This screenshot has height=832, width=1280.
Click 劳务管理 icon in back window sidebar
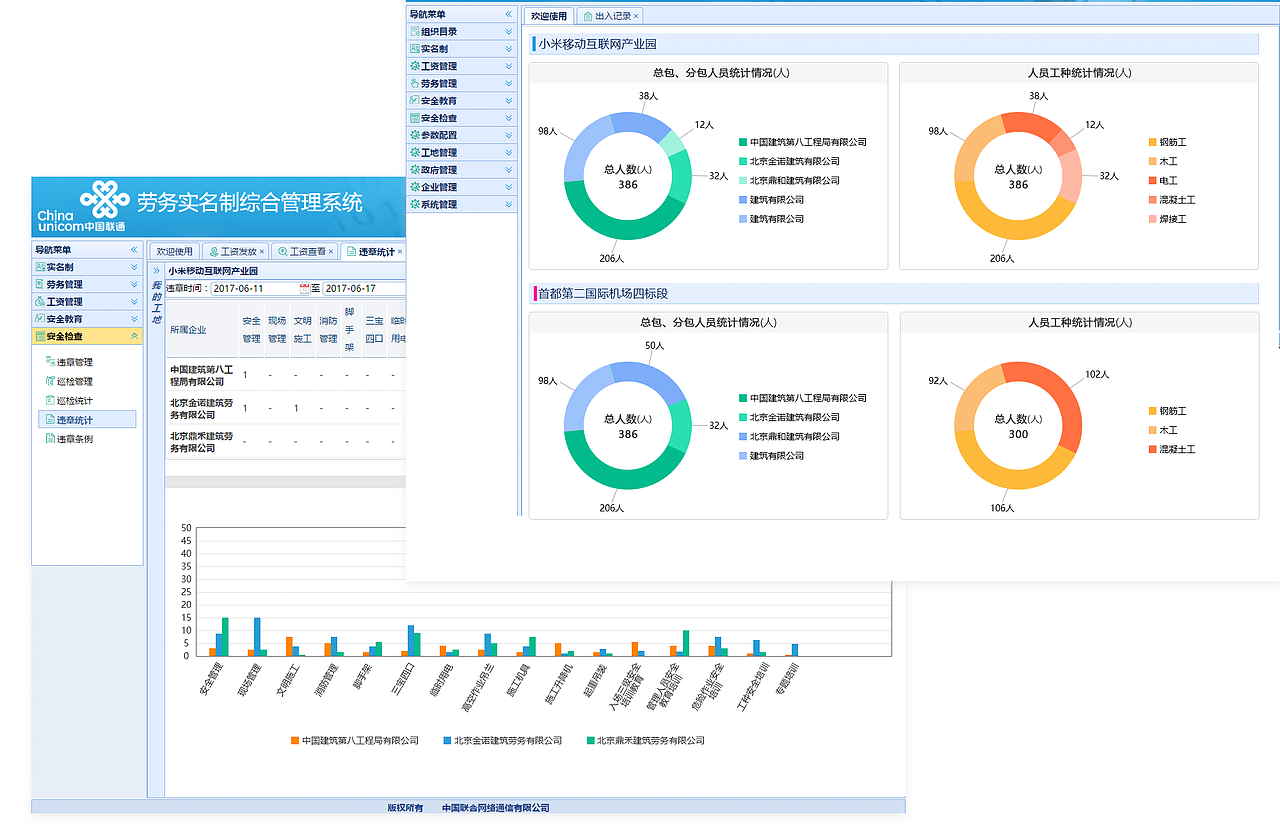(x=40, y=284)
